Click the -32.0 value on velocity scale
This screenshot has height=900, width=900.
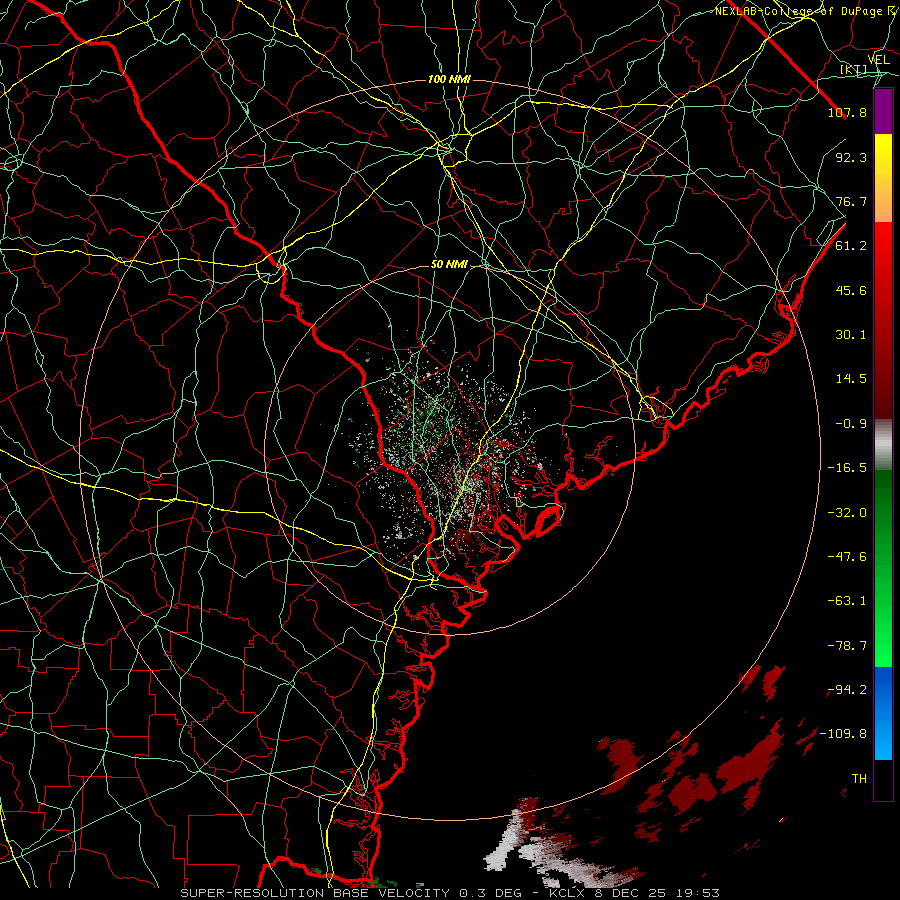[x=847, y=513]
